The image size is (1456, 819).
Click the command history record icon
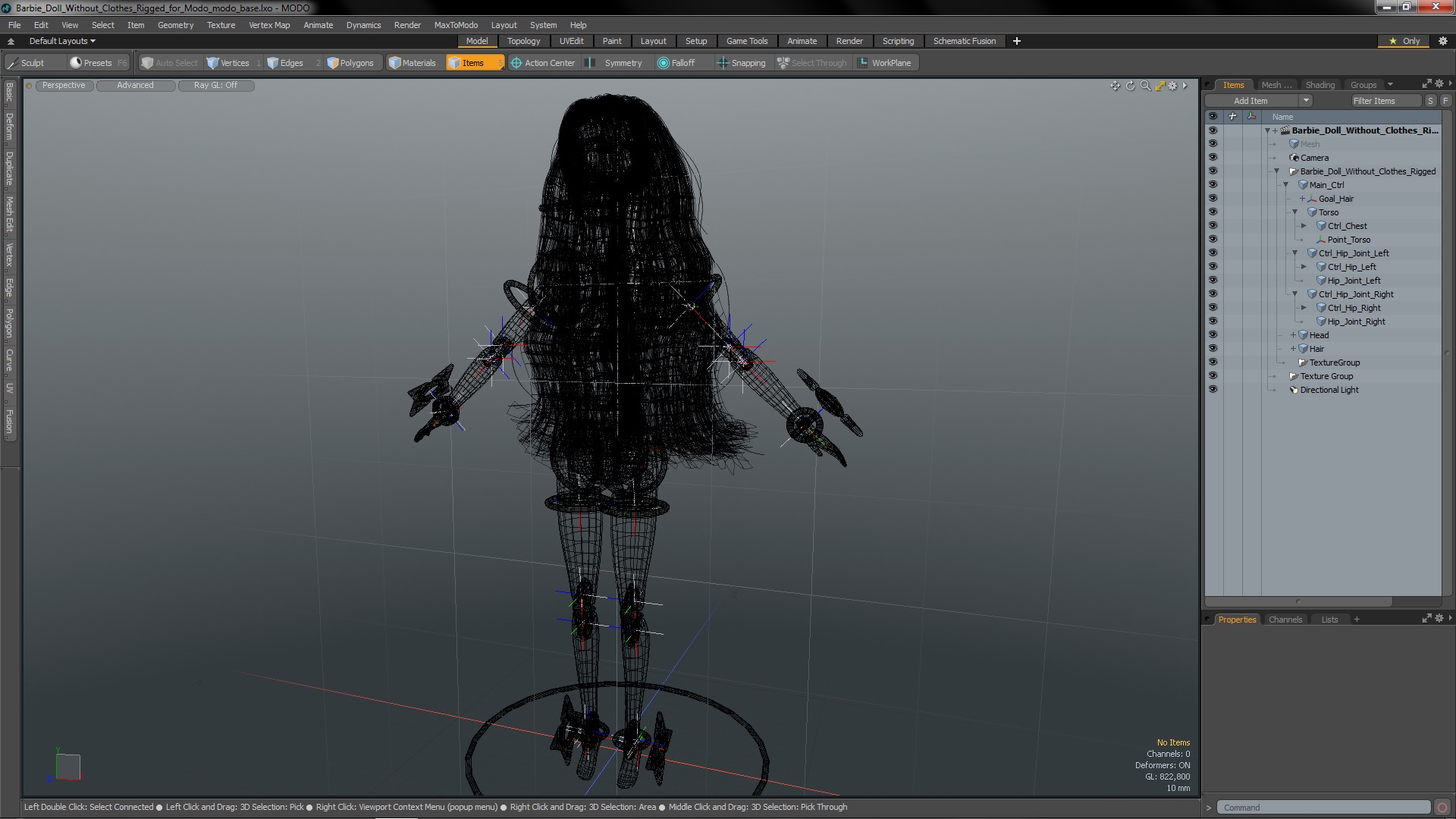tap(1442, 808)
